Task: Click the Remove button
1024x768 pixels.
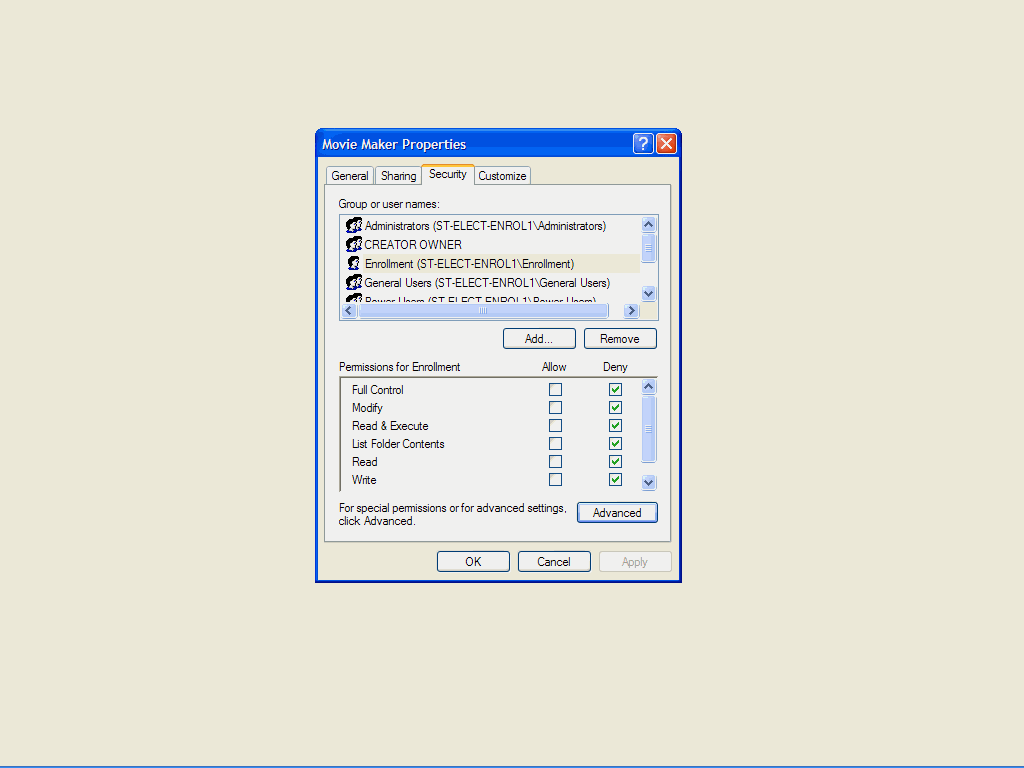Action: pos(620,339)
